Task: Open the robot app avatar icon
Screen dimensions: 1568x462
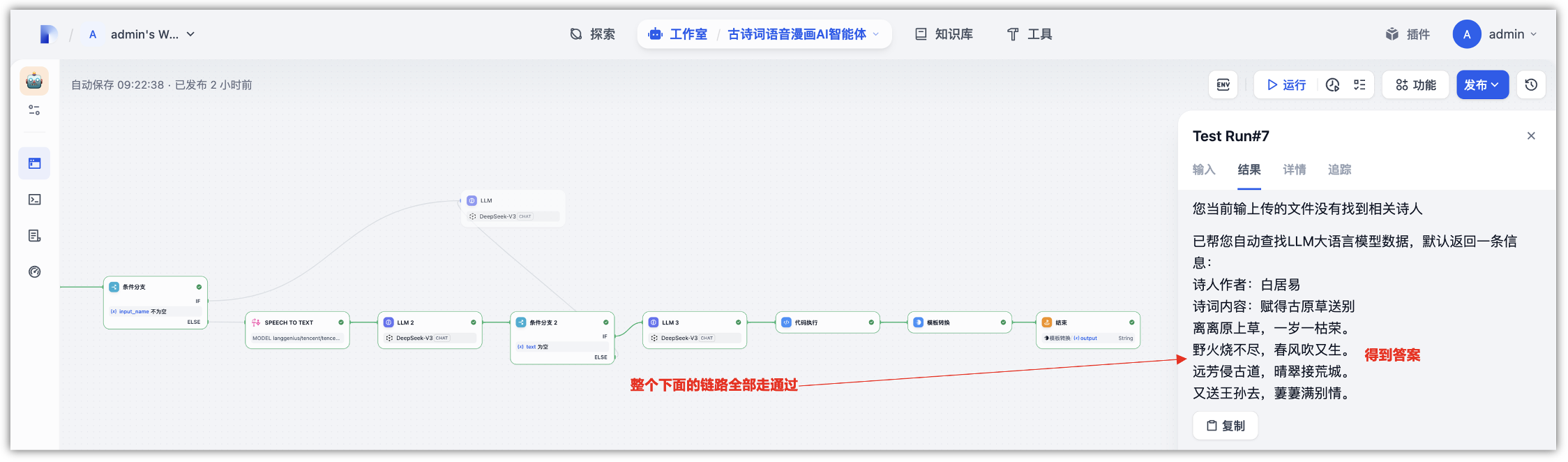Action: pos(34,81)
